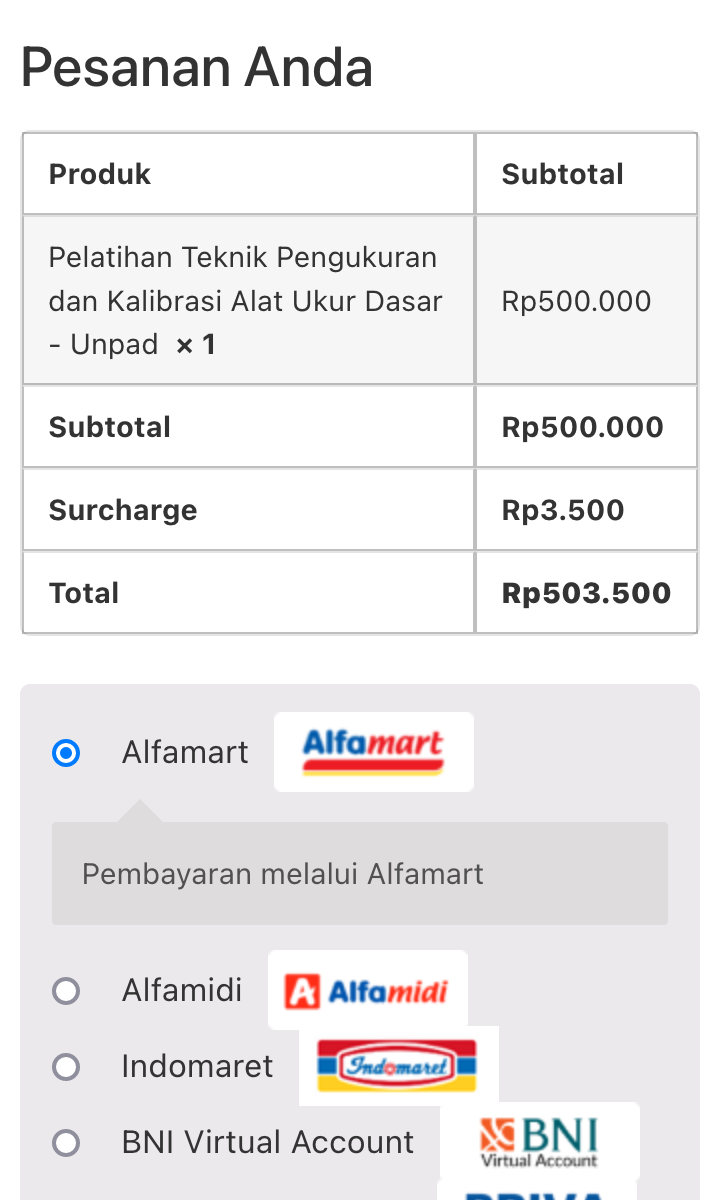Click the Surcharge row label

coord(123,510)
